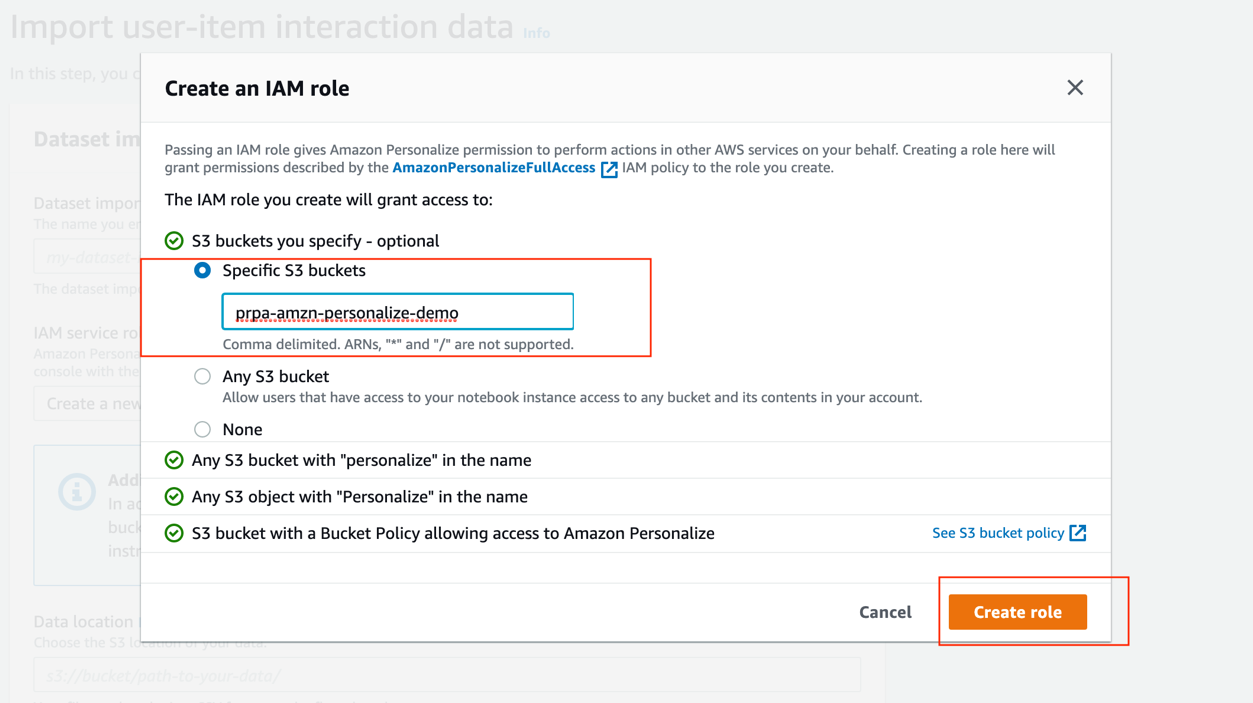Image resolution: width=1253 pixels, height=703 pixels.
Task: Open the See S3 bucket policy link
Action: click(998, 533)
